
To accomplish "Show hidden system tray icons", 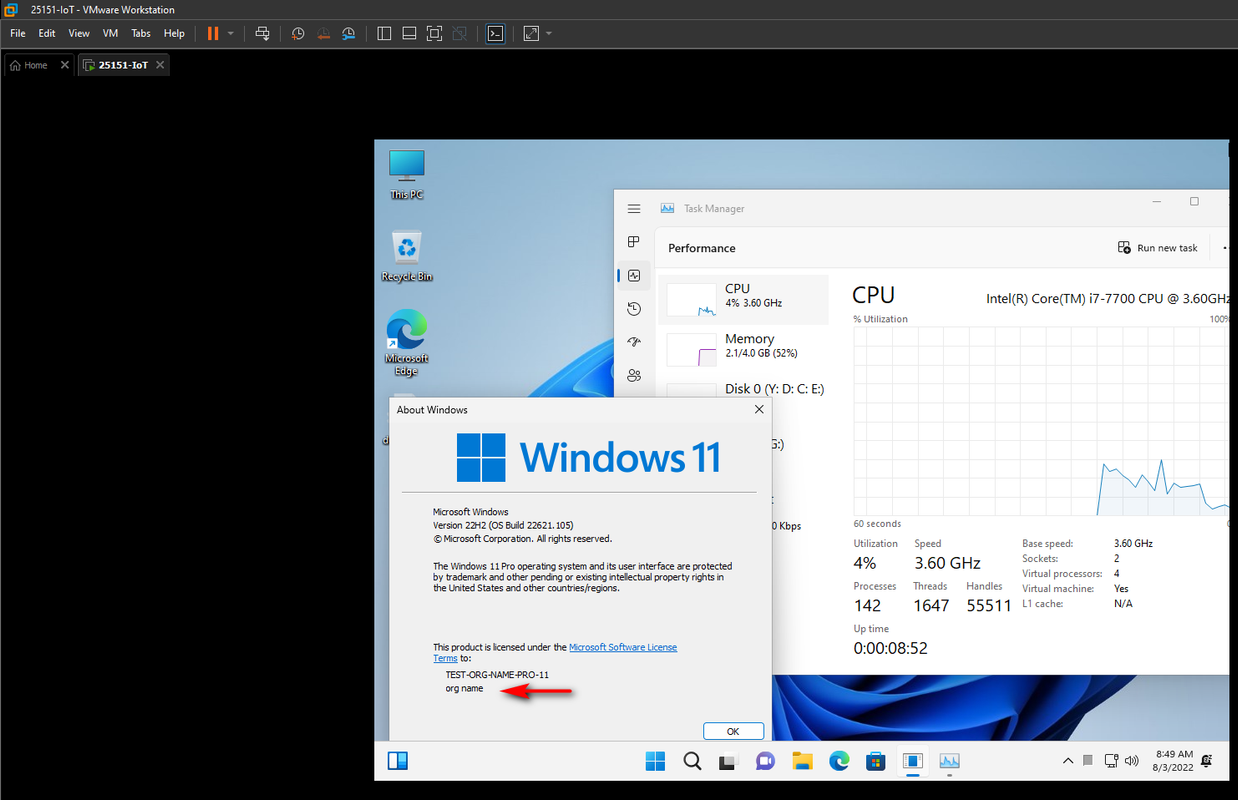I will click(1068, 761).
